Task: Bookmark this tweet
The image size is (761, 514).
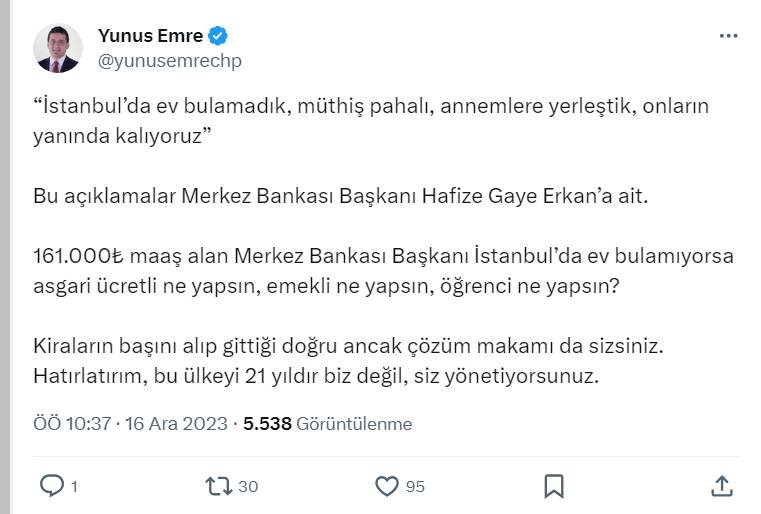Action: tap(554, 486)
